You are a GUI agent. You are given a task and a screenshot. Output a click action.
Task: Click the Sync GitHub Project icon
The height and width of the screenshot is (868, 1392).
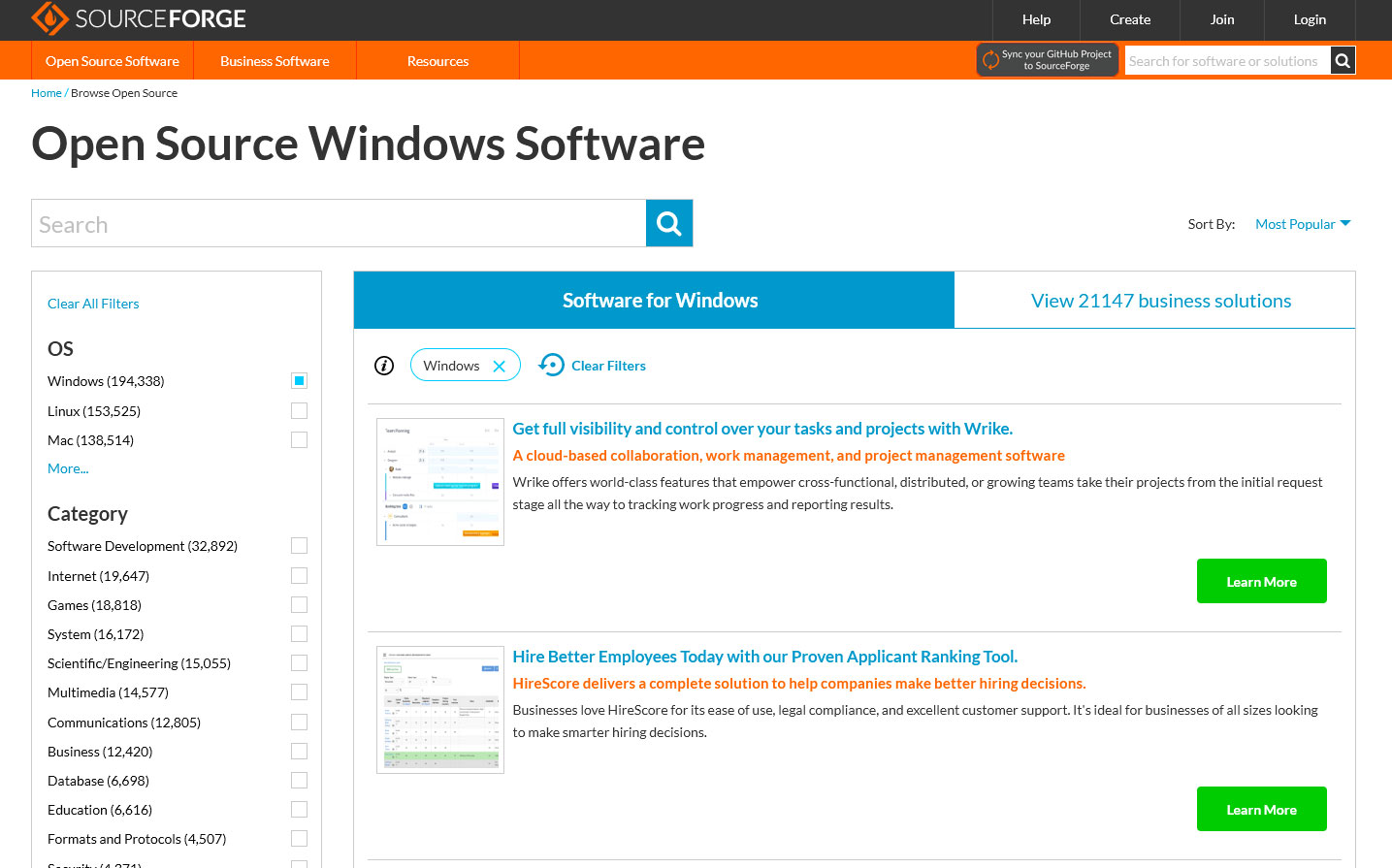990,60
